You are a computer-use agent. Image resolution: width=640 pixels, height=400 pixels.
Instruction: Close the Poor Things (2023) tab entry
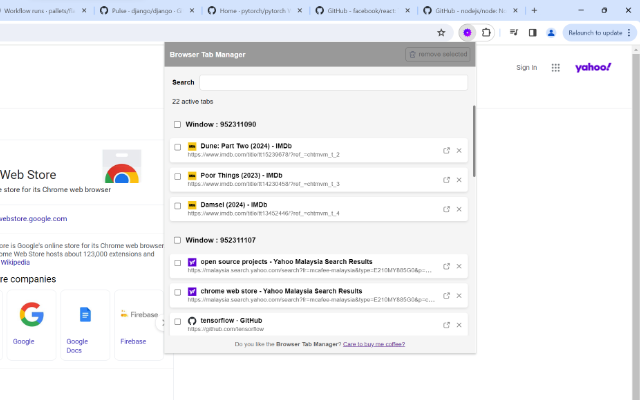459,180
